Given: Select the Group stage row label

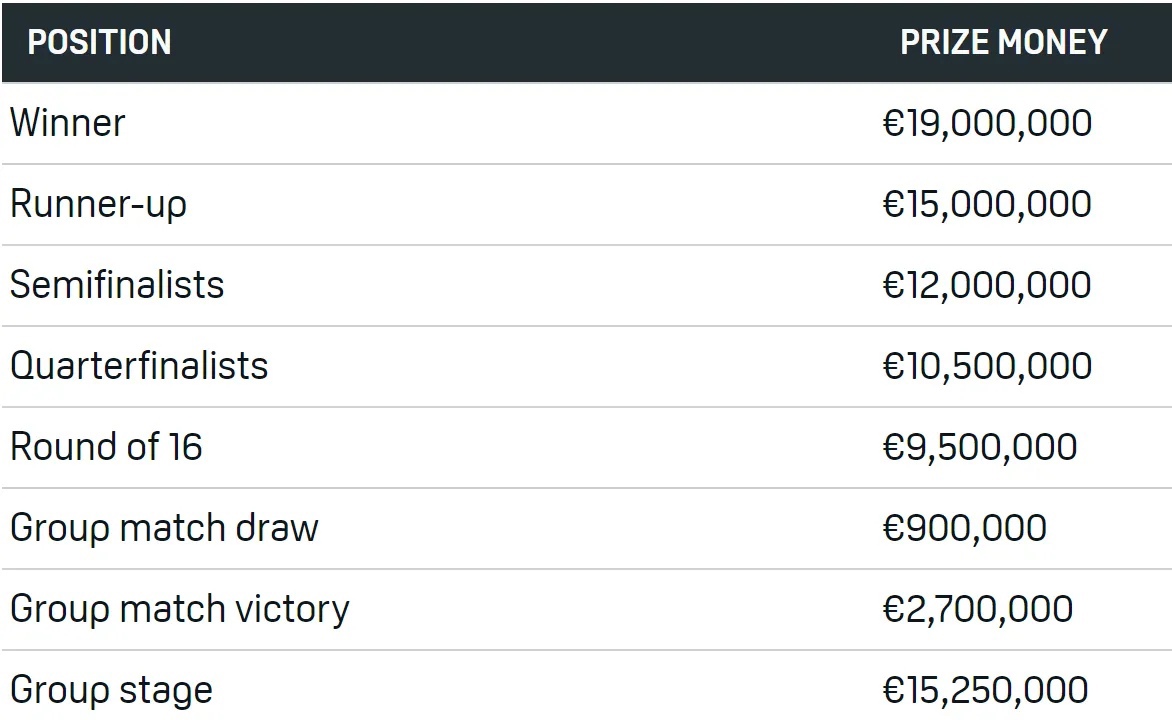Looking at the screenshot, I should 111,690.
